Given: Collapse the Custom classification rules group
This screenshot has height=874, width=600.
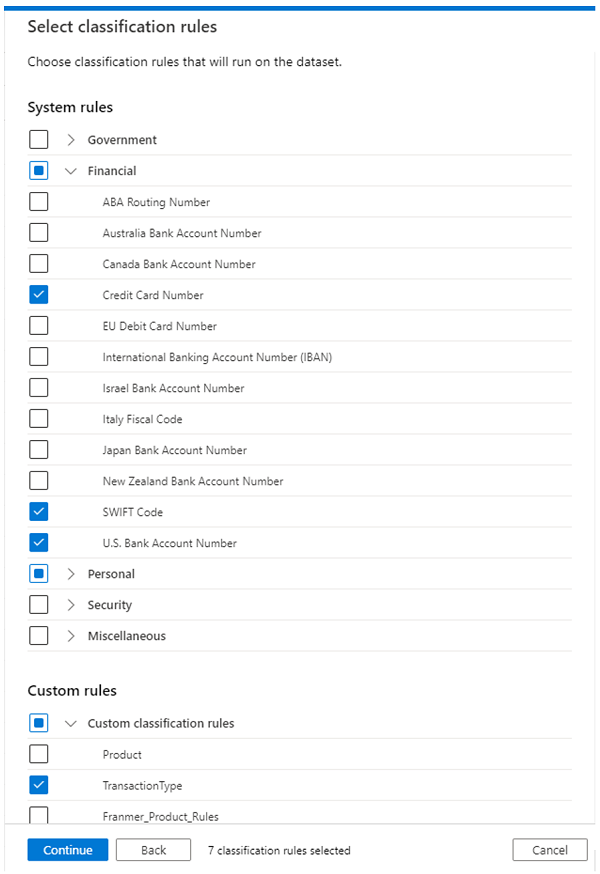Looking at the screenshot, I should [70, 722].
